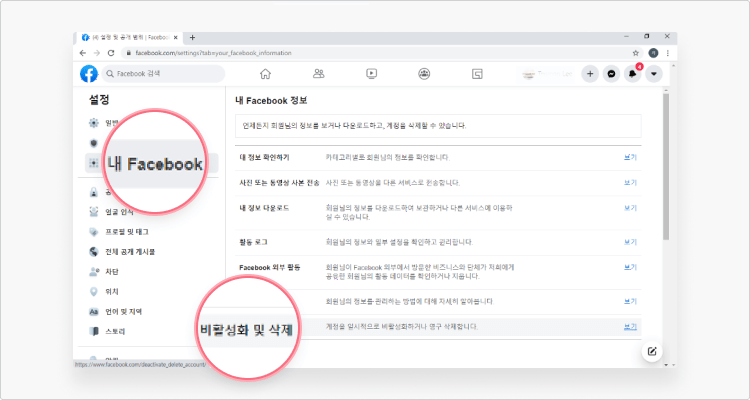Select the 설정 및 공개 범위 browser tab
Image resolution: width=750 pixels, height=400 pixels.
(x=127, y=37)
